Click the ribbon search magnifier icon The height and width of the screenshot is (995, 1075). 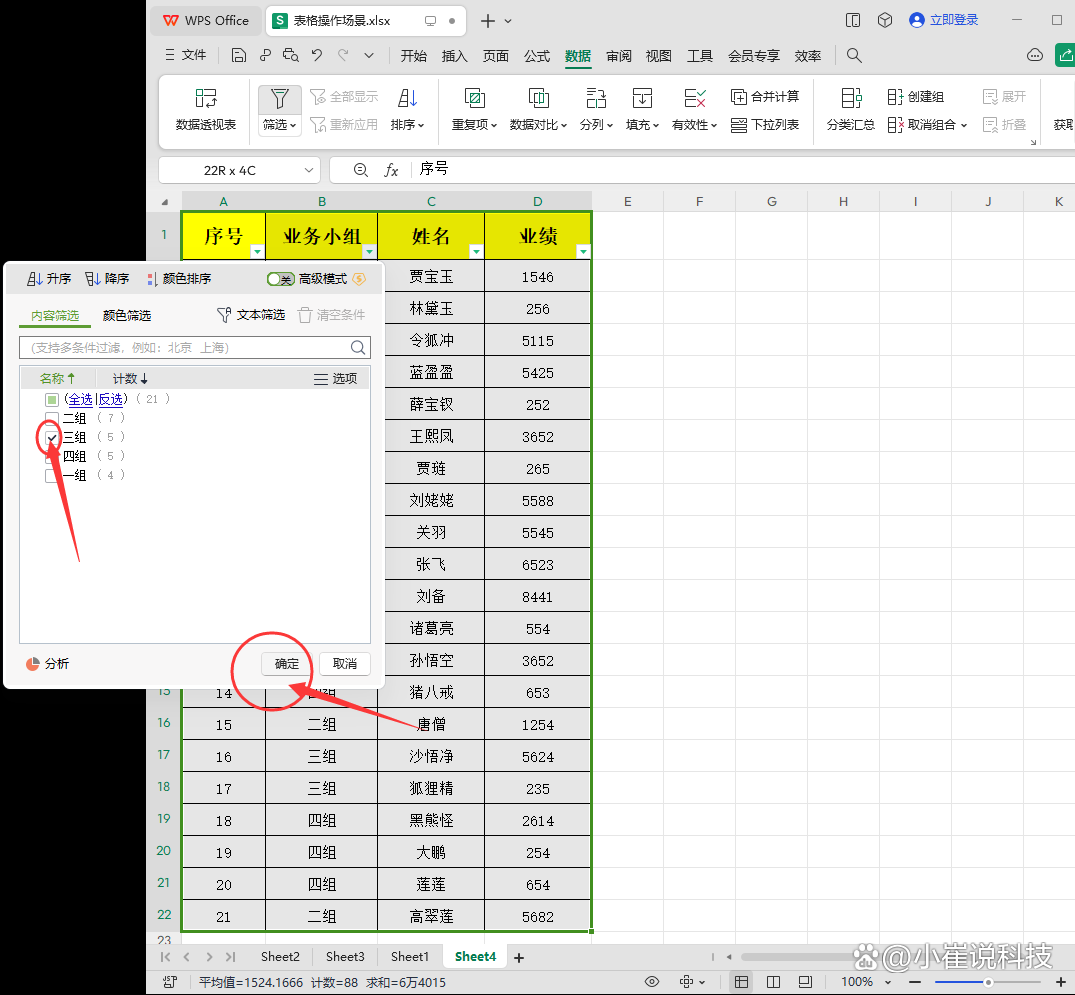coord(854,56)
